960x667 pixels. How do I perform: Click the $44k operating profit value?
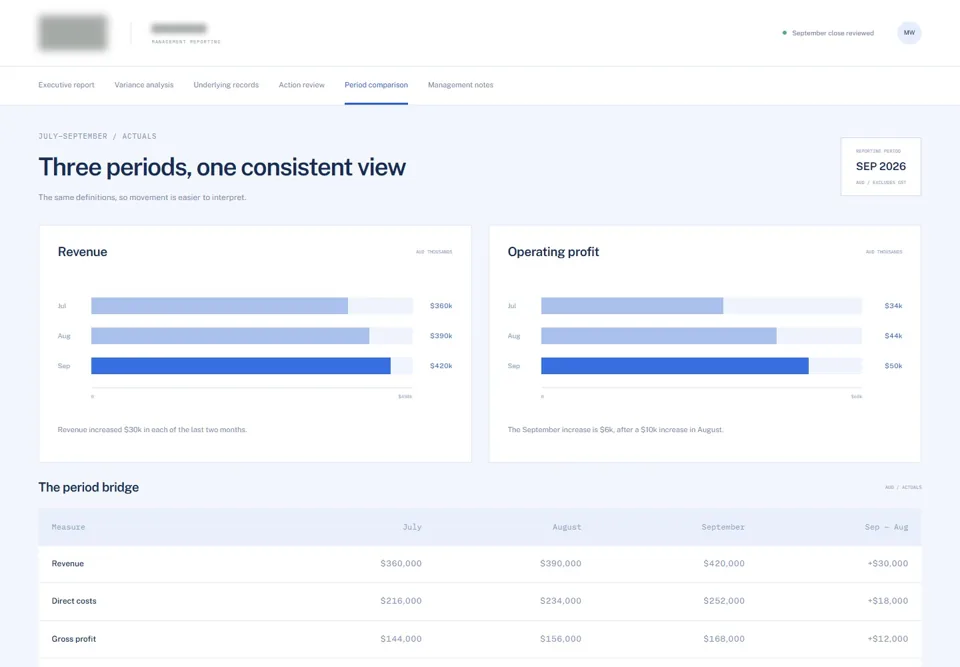[x=893, y=336]
